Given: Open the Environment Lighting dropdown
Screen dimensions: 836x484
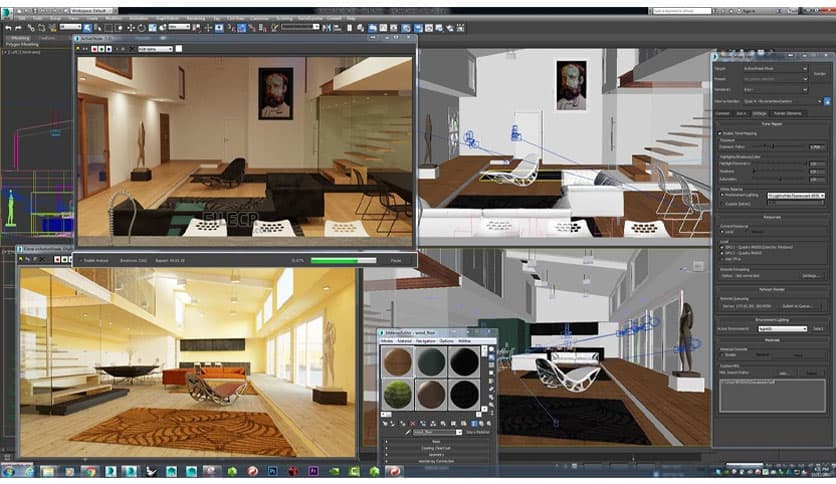Looking at the screenshot, I should tap(783, 329).
